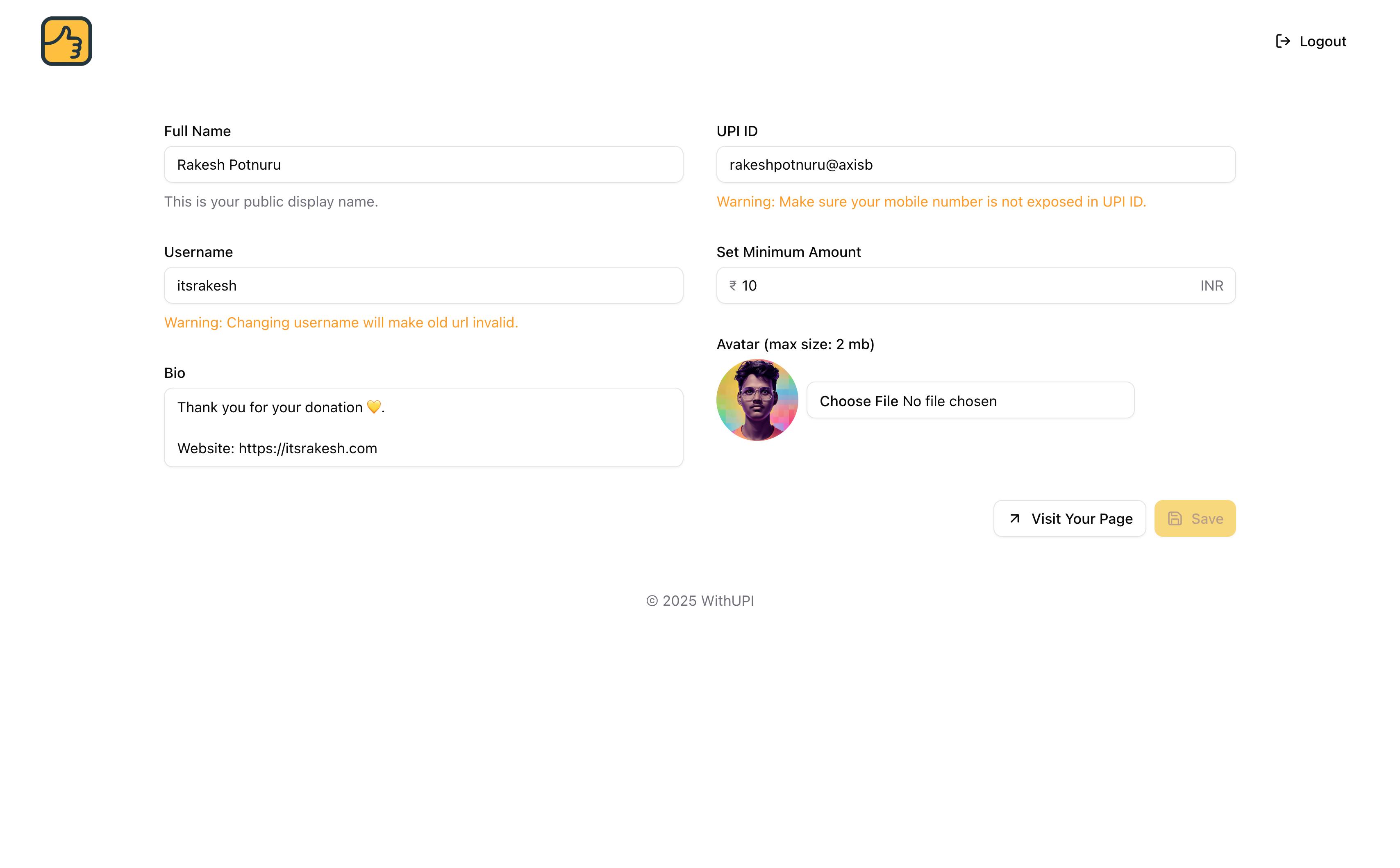This screenshot has height=868, width=1400.
Task: Click Choose File to upload avatar
Action: pos(858,401)
